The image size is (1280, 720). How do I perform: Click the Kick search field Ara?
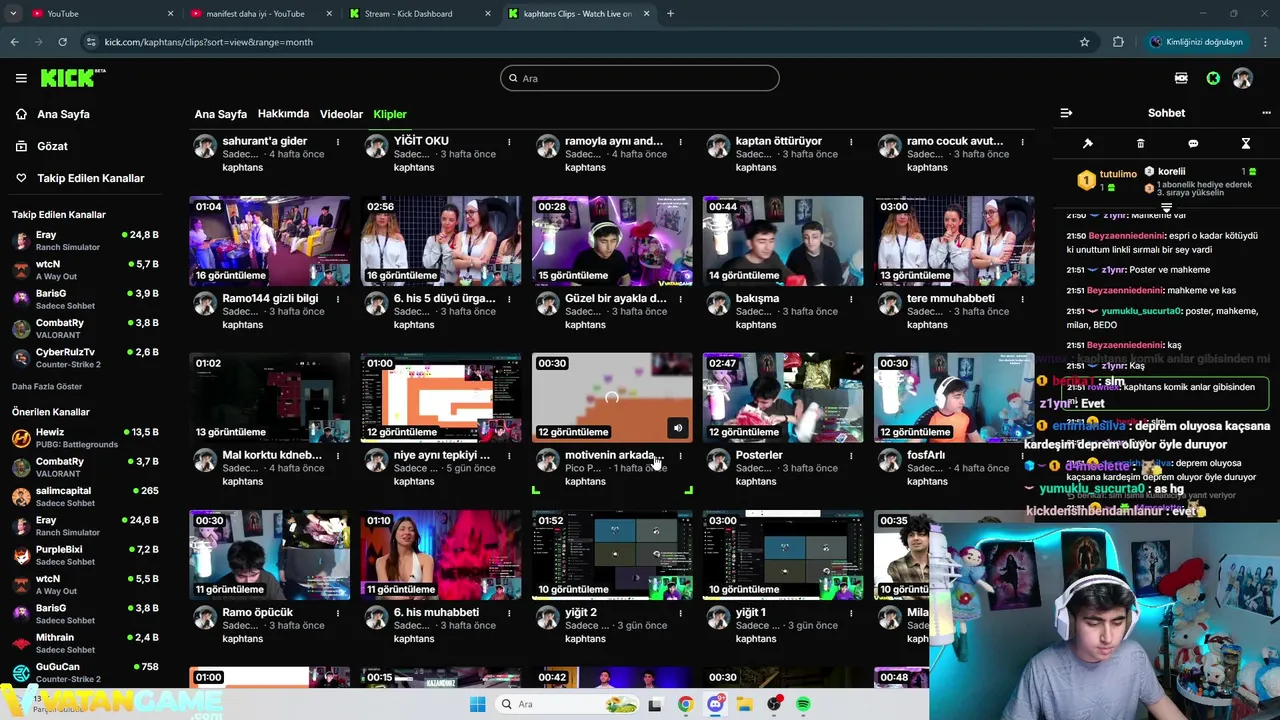(x=640, y=78)
